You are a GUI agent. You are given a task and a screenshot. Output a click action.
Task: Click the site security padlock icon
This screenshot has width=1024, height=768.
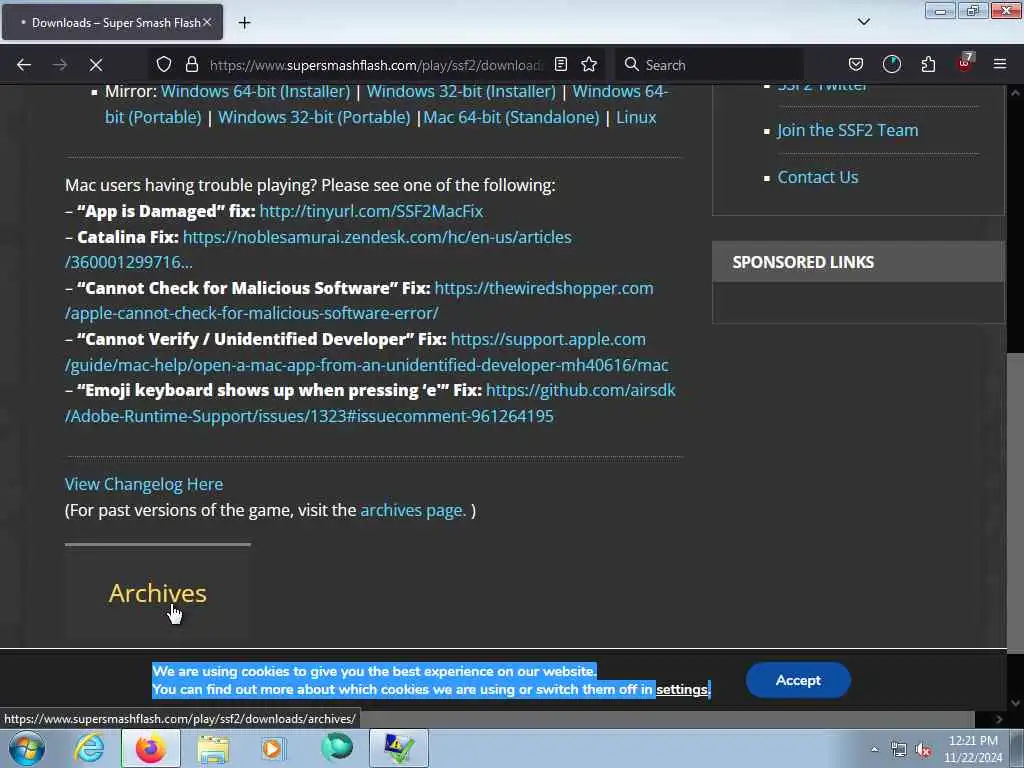tap(192, 65)
